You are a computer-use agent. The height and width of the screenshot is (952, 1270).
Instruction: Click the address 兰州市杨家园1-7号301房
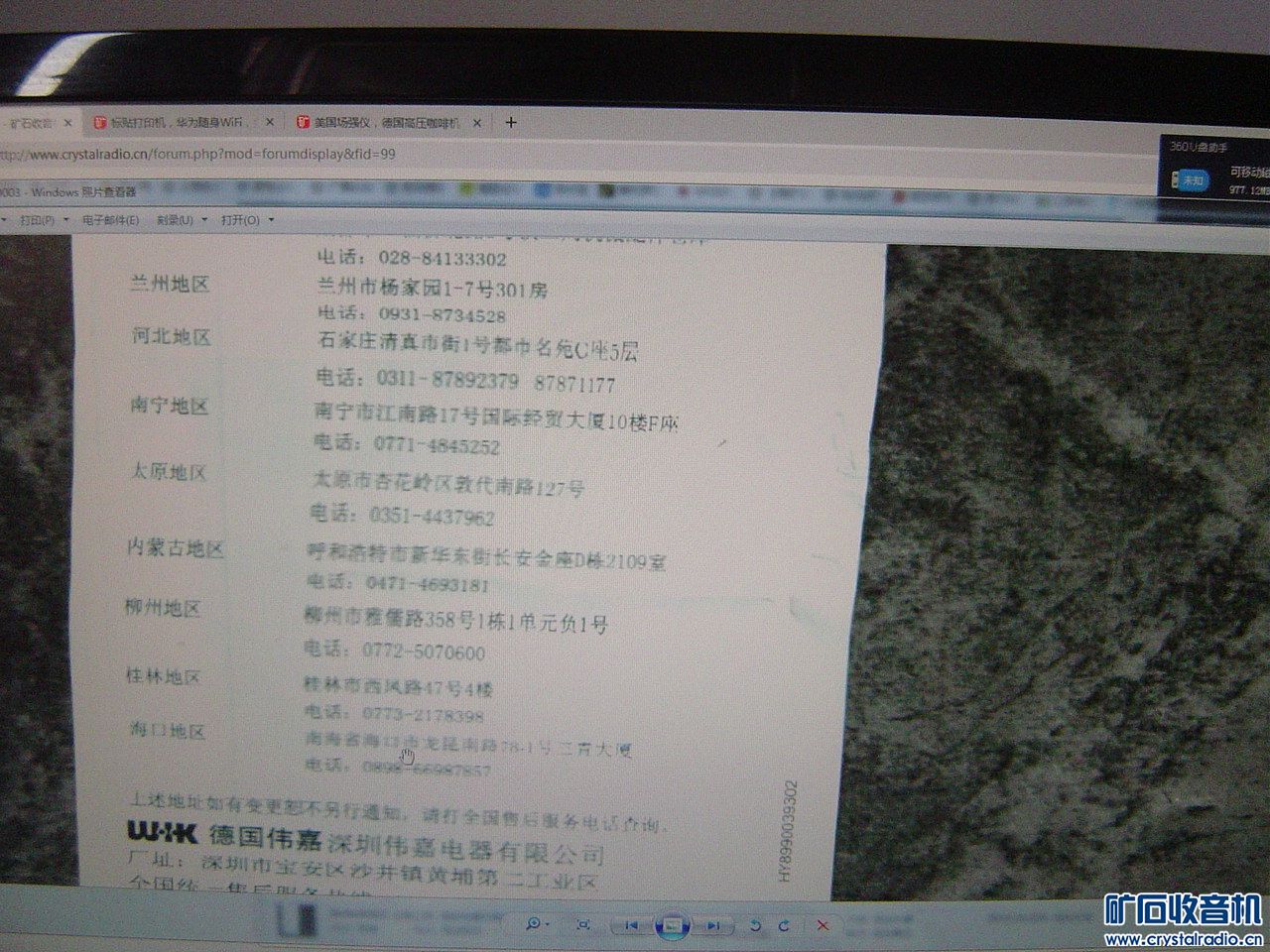pyautogui.click(x=431, y=290)
